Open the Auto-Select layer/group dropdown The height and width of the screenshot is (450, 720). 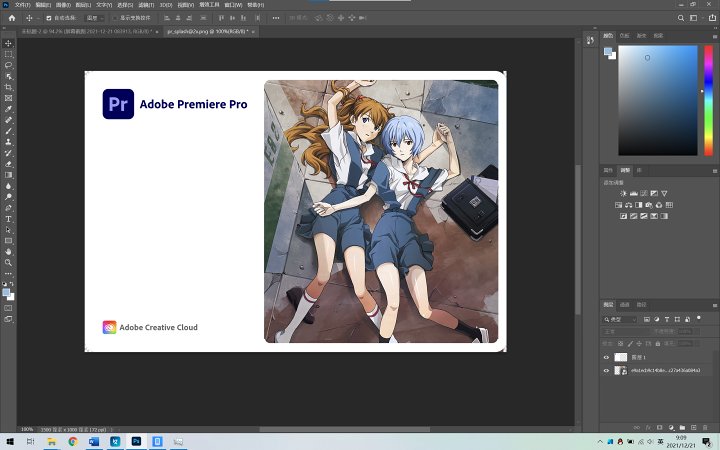click(95, 18)
